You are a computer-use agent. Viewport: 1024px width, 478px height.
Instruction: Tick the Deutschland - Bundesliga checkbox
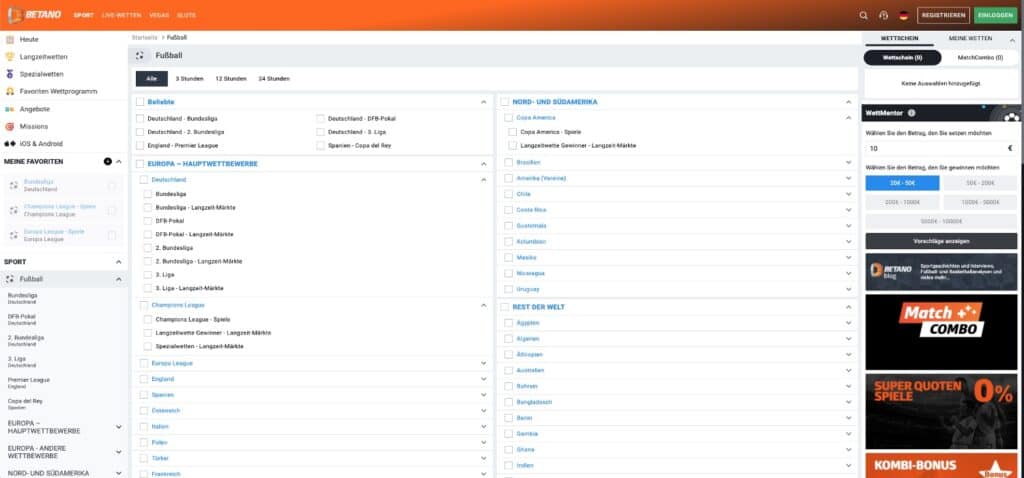[x=140, y=119]
